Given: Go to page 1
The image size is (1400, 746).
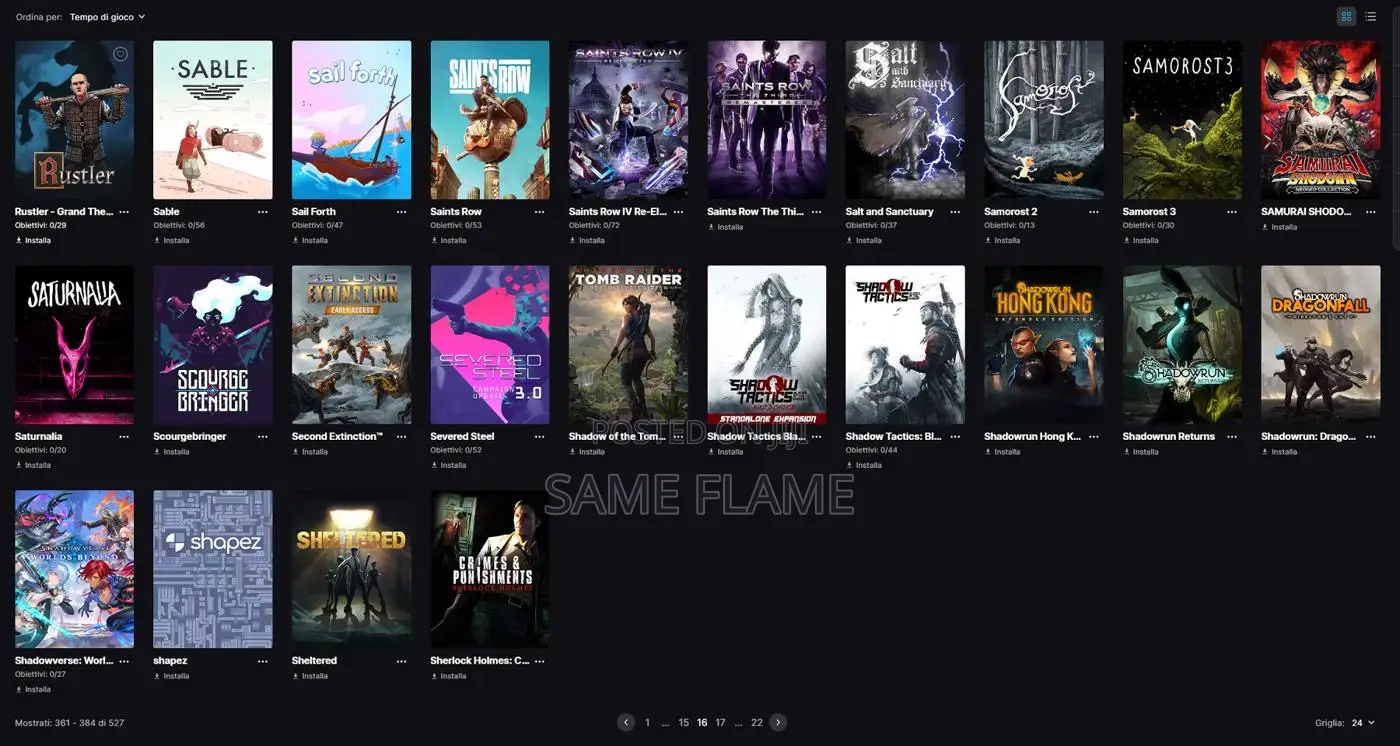Looking at the screenshot, I should coord(647,722).
